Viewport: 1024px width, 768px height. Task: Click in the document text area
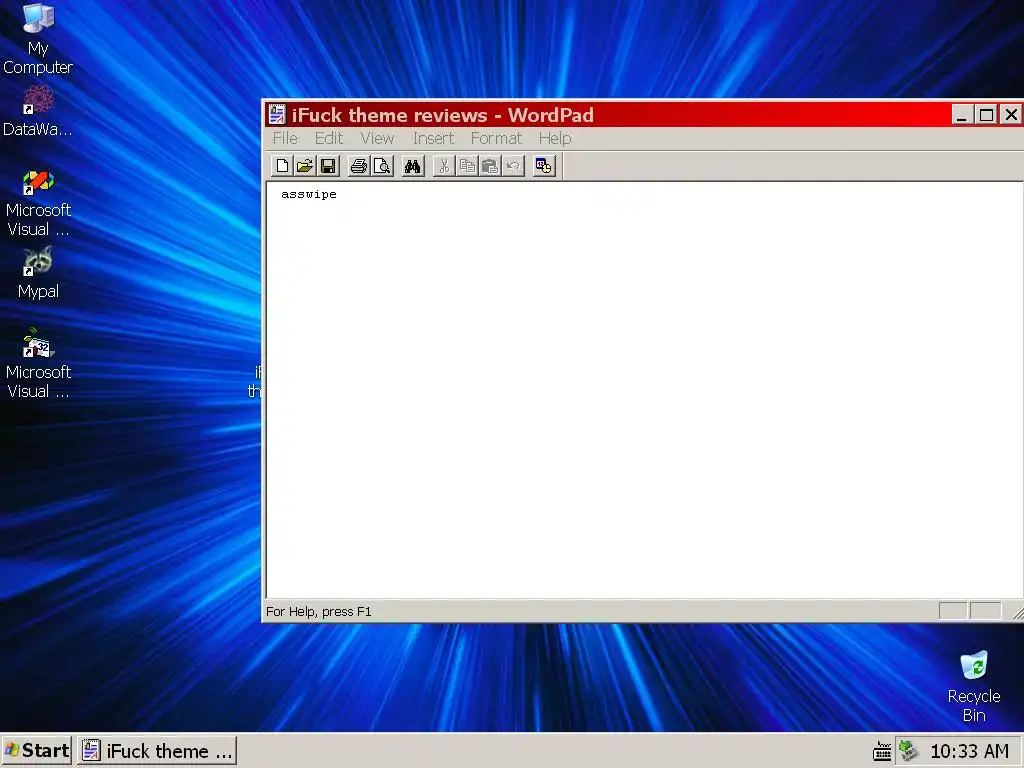[643, 392]
